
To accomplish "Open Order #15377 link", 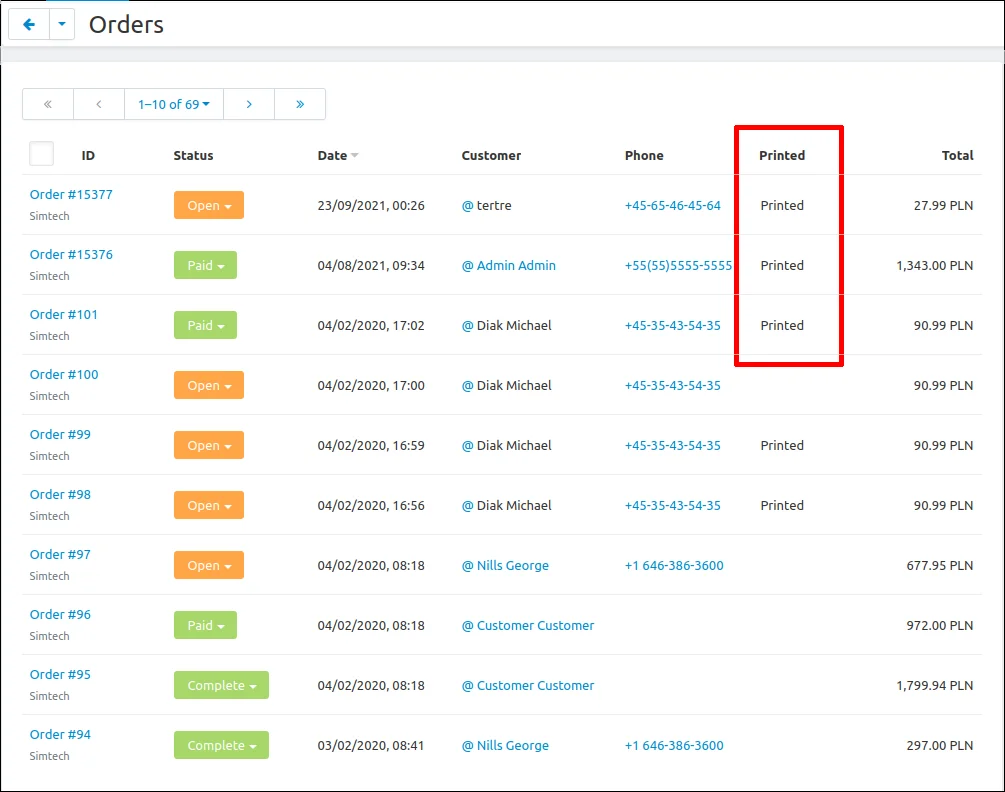I will pos(71,194).
